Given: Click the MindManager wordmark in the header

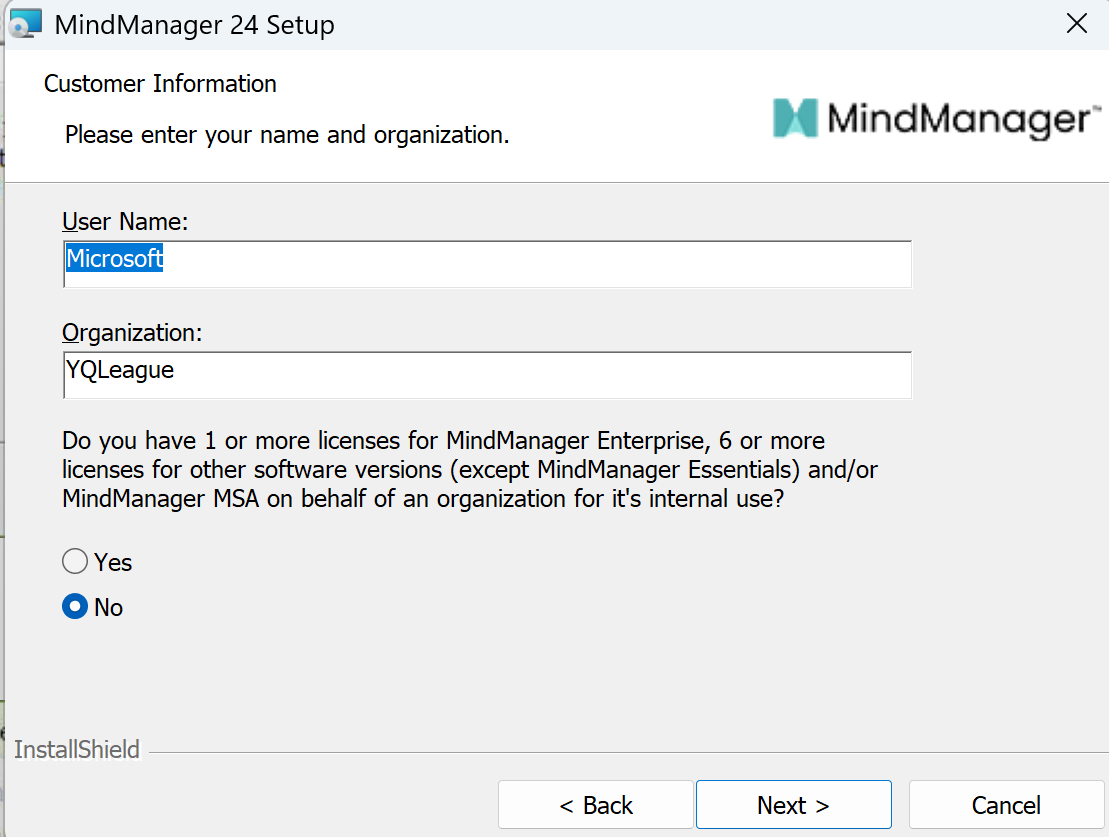Looking at the screenshot, I should click(x=958, y=120).
